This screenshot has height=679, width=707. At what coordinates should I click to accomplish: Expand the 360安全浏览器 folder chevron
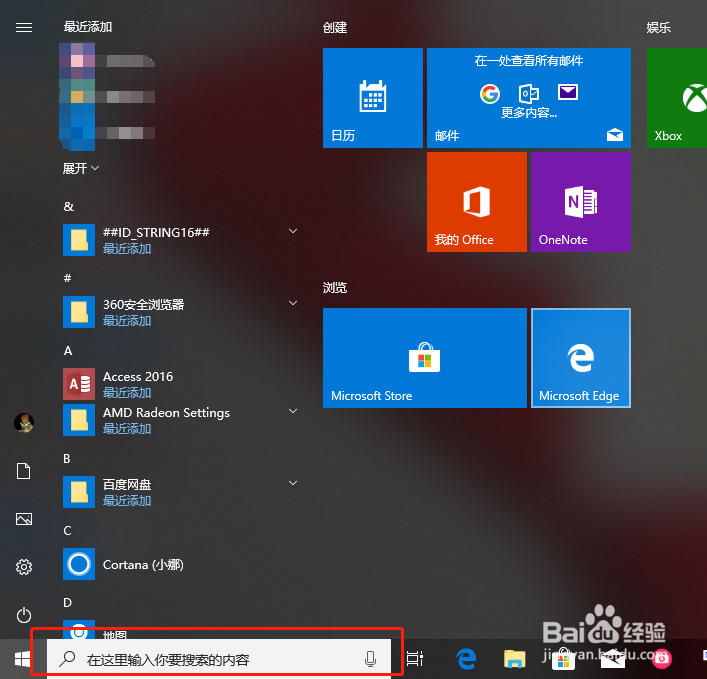click(293, 303)
